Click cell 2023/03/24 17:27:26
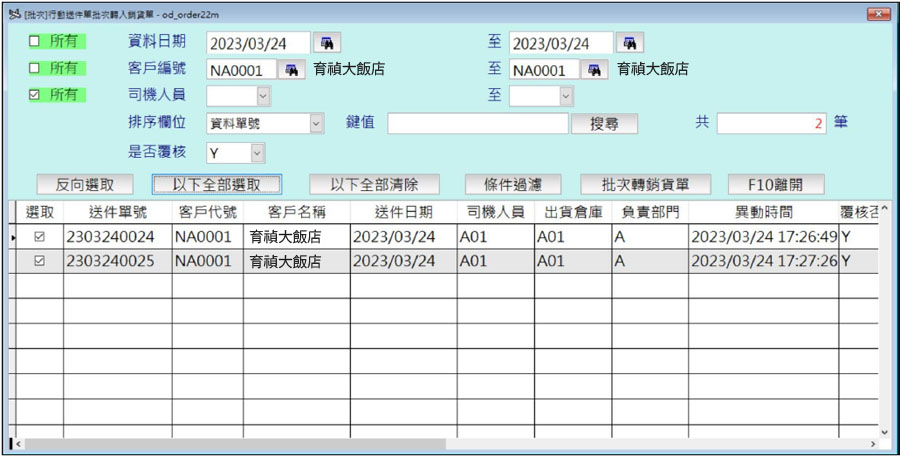This screenshot has height=457, width=900. click(763, 261)
